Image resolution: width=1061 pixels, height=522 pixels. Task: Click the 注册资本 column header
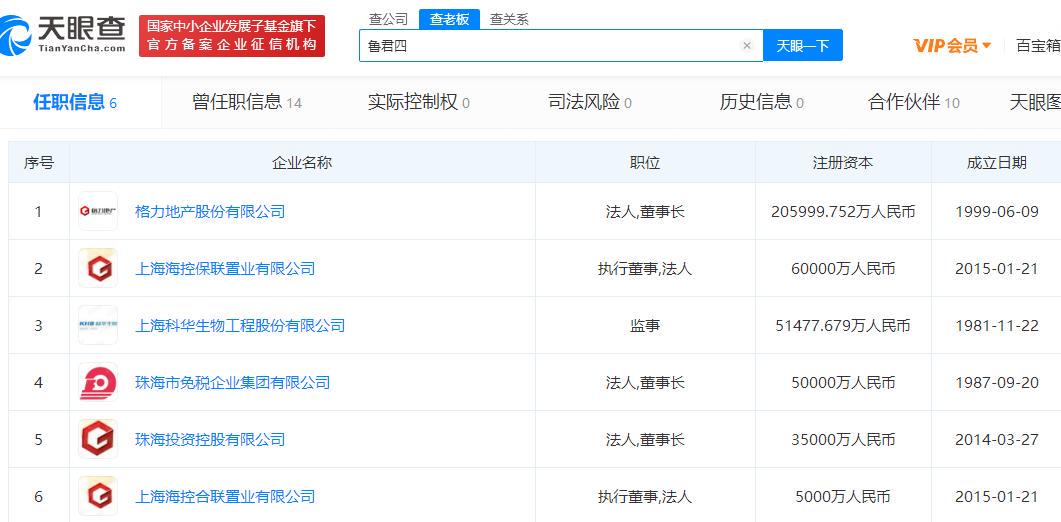tap(843, 162)
